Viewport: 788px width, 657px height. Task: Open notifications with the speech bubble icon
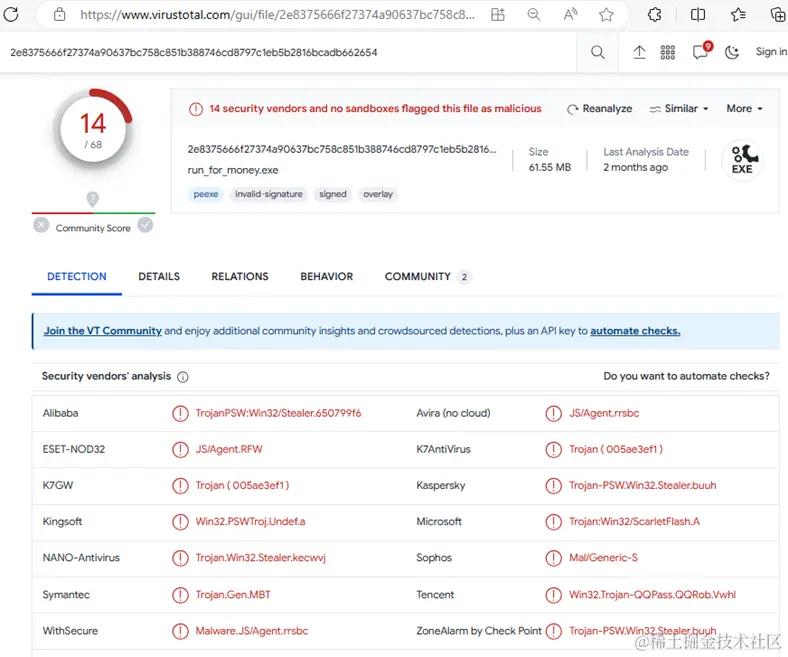[x=701, y=52]
